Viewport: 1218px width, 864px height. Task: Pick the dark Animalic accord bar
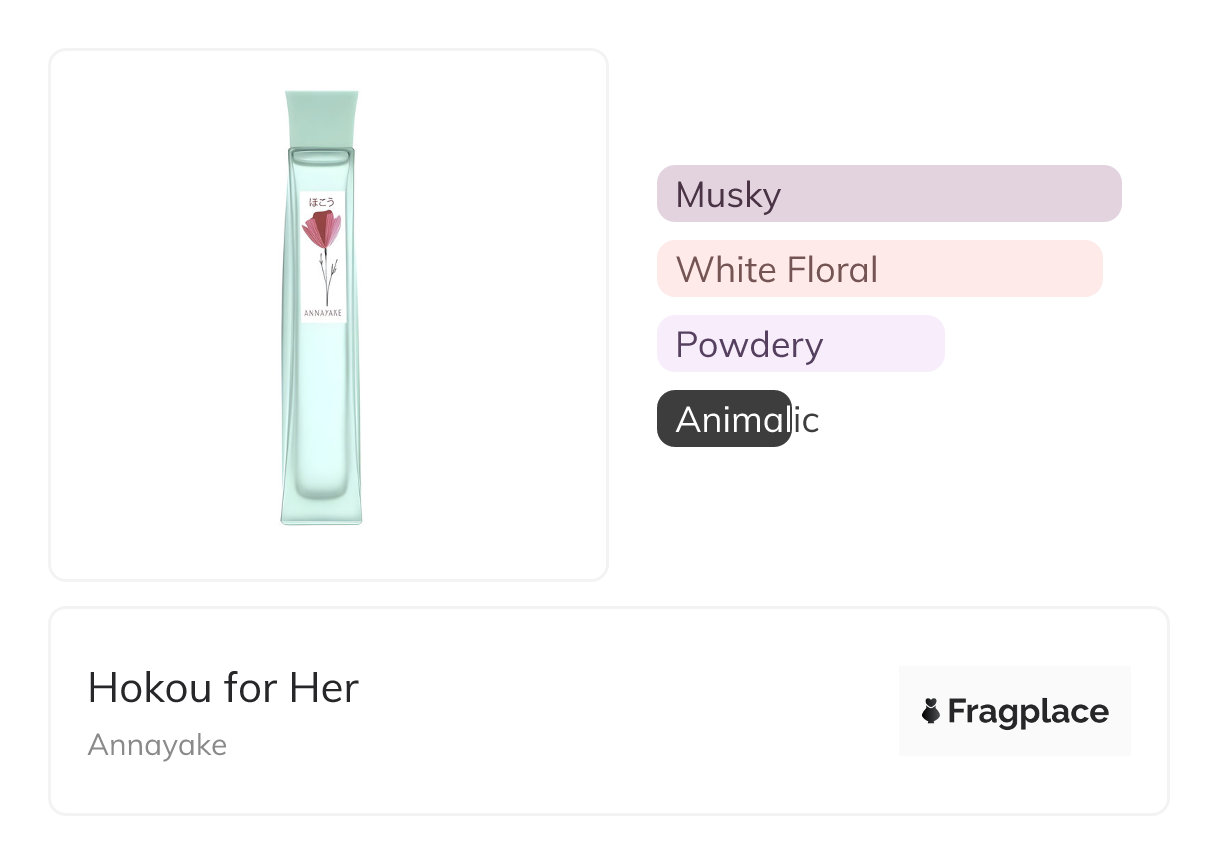pos(724,419)
